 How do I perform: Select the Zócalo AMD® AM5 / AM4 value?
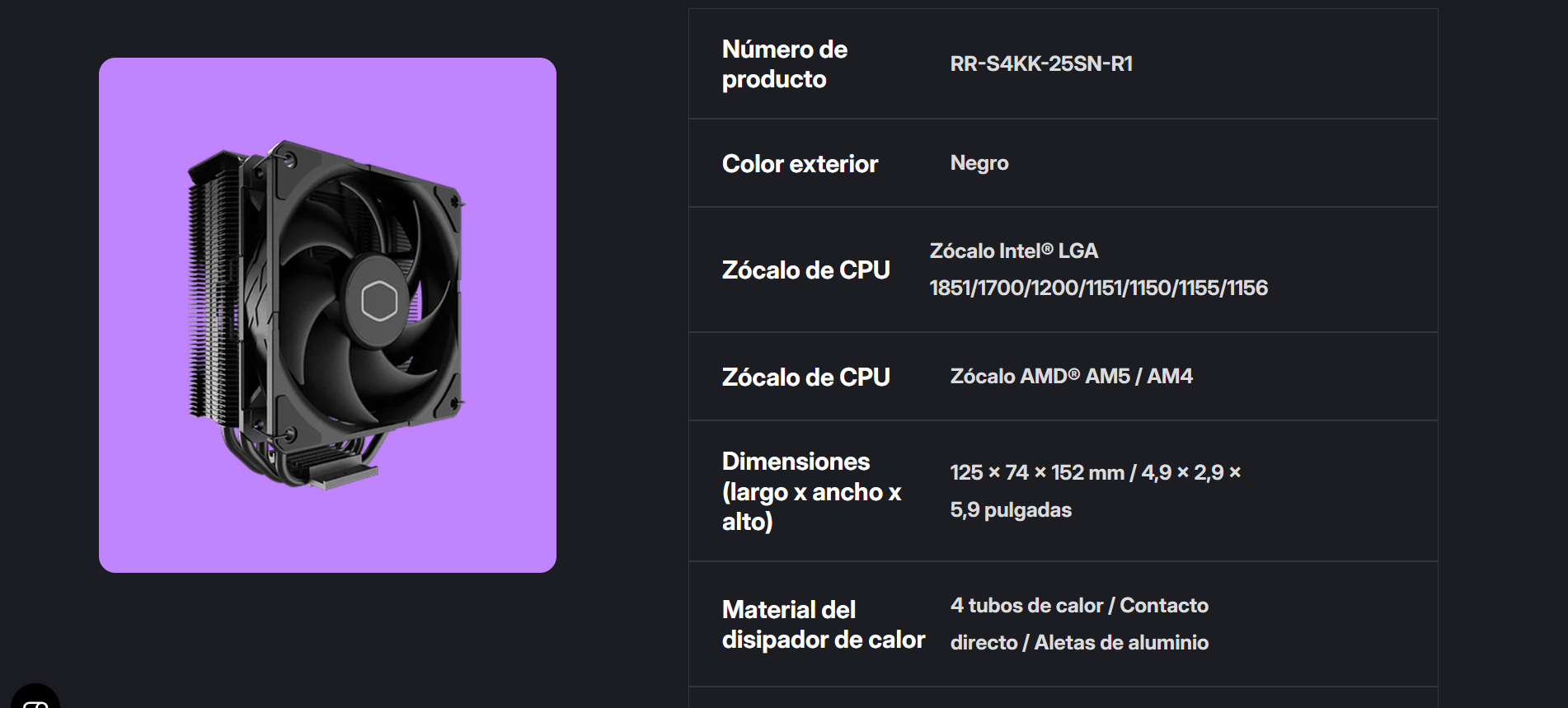pyautogui.click(x=1071, y=376)
